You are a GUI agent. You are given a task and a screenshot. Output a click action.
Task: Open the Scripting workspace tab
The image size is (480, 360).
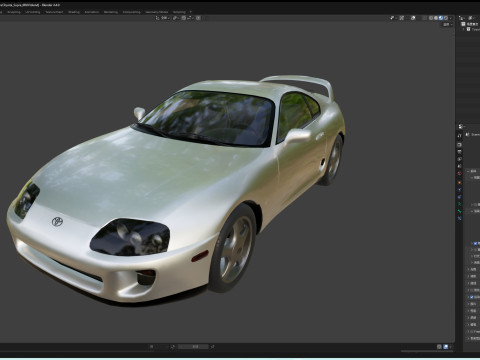pyautogui.click(x=179, y=12)
